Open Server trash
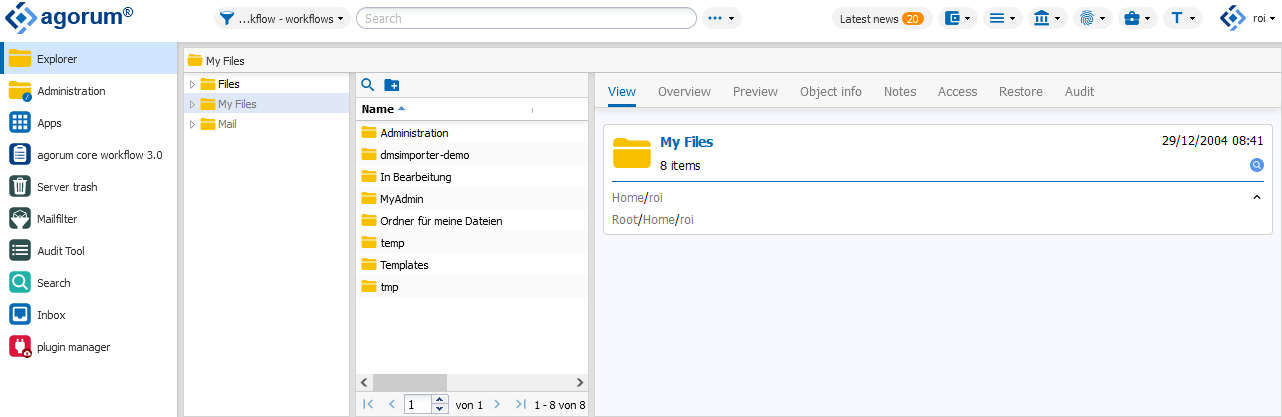Image resolution: width=1282 pixels, height=417 pixels. click(x=89, y=187)
